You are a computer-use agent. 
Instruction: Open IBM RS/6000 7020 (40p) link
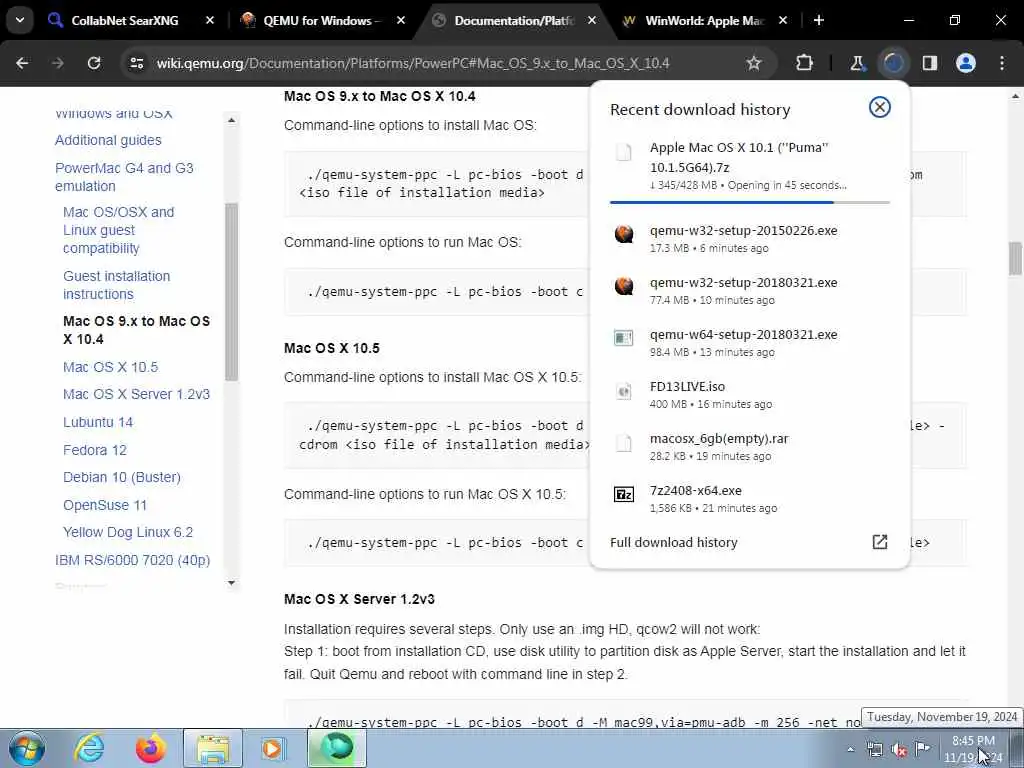pos(133,560)
